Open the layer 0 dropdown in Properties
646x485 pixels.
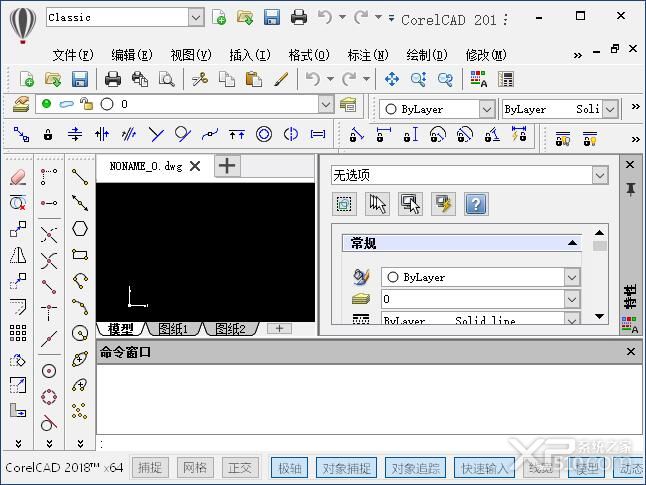point(571,299)
